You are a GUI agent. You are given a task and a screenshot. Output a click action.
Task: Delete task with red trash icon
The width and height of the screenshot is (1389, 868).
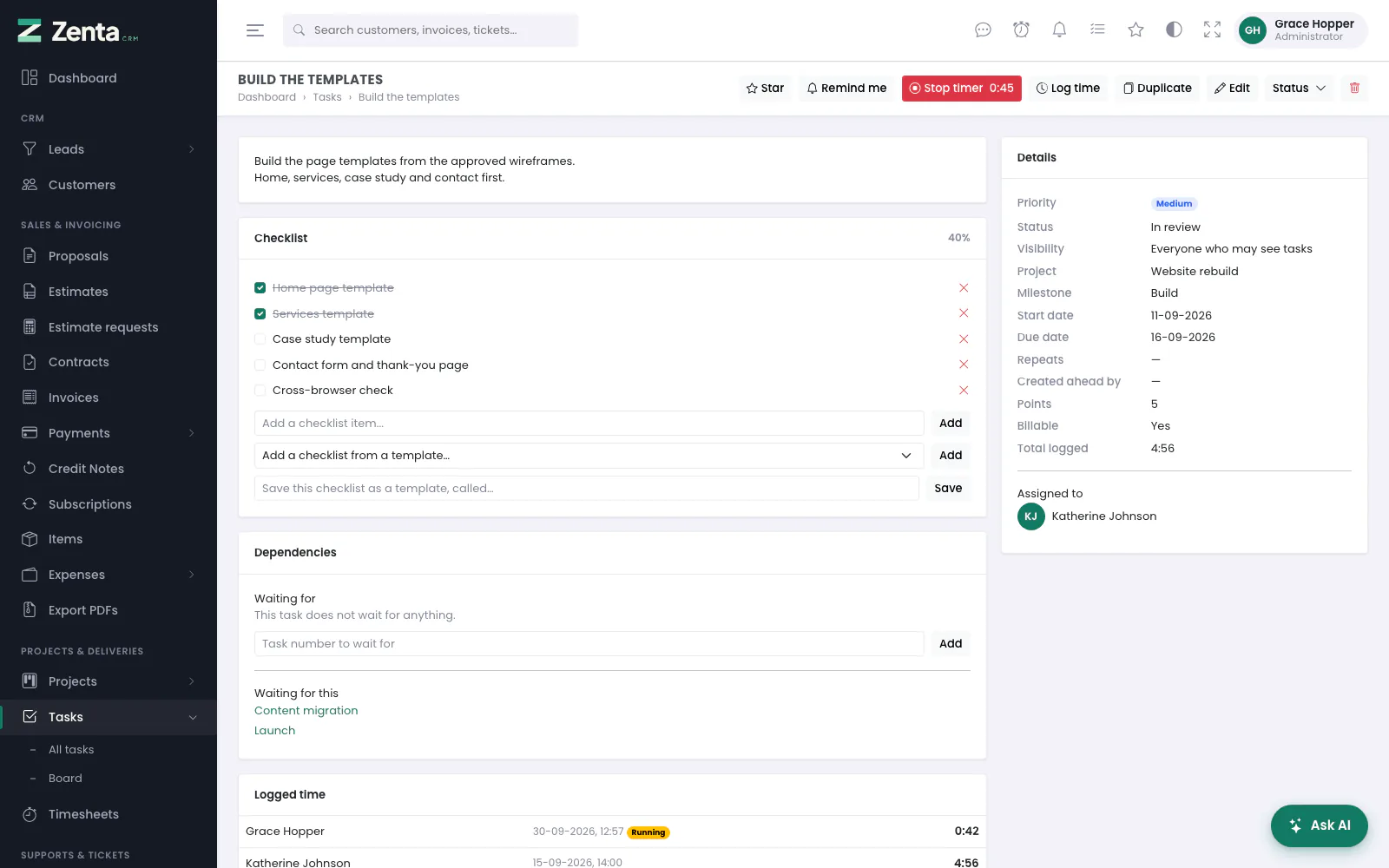click(x=1354, y=88)
